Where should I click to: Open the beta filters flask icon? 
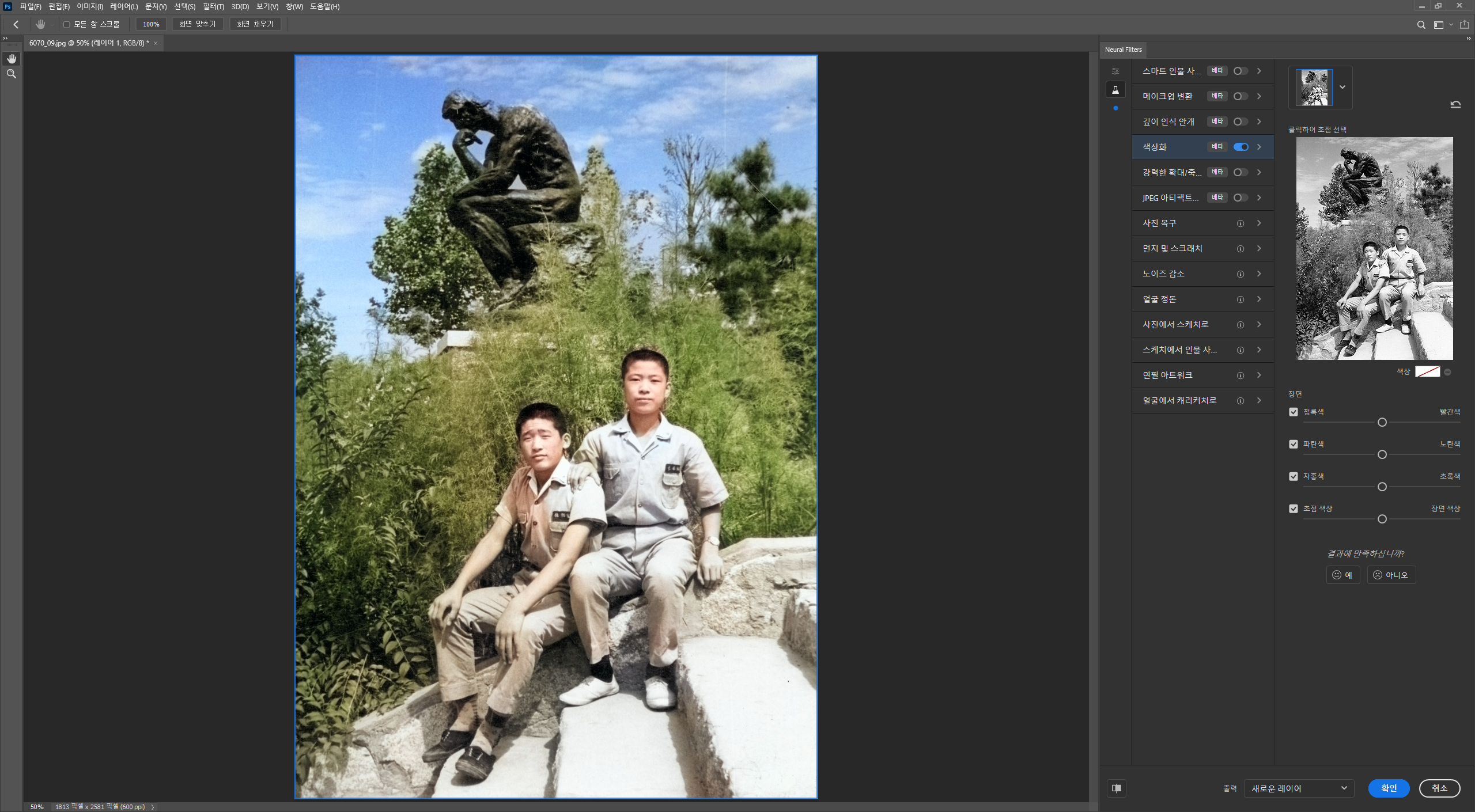click(x=1115, y=90)
